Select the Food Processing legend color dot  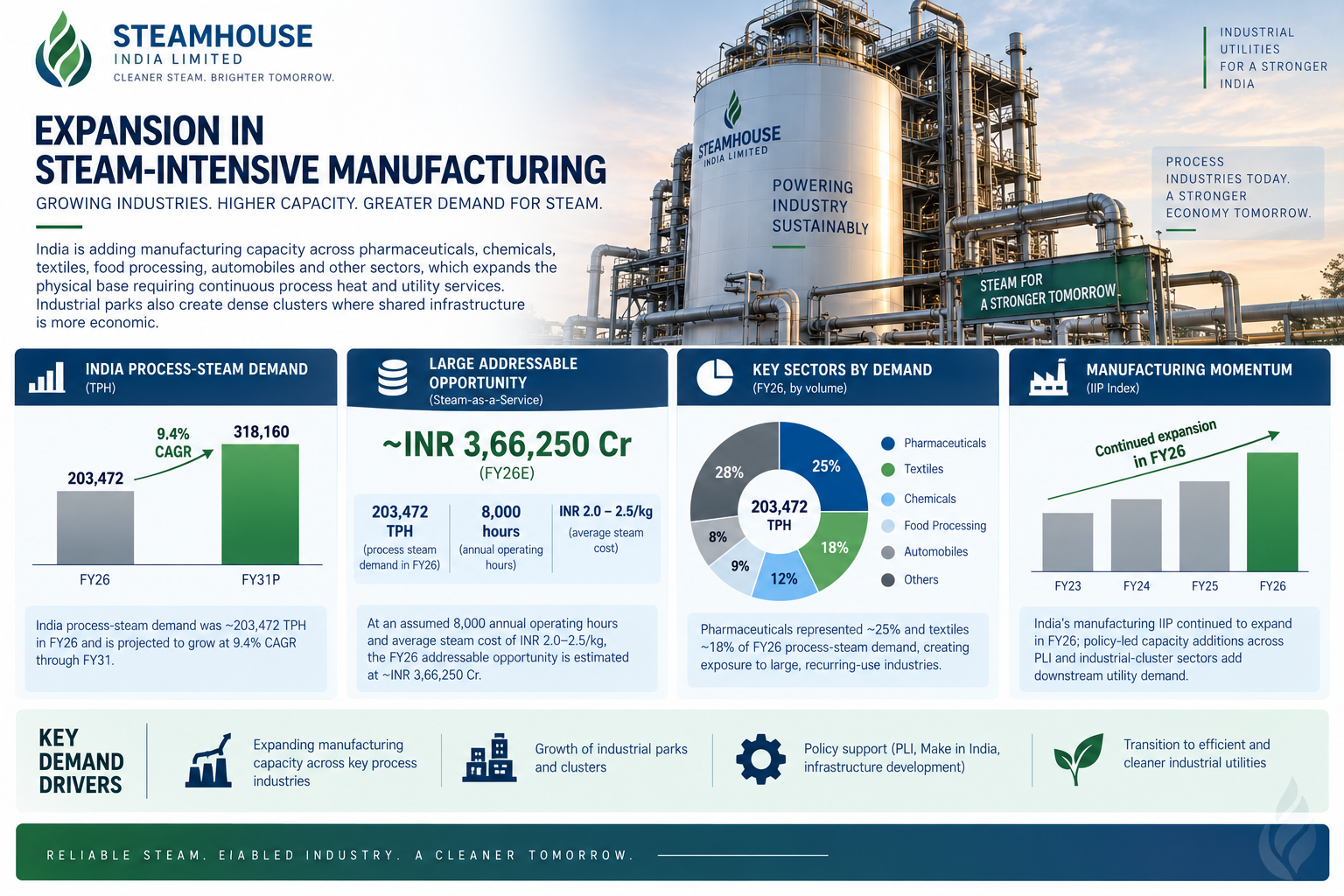point(888,526)
